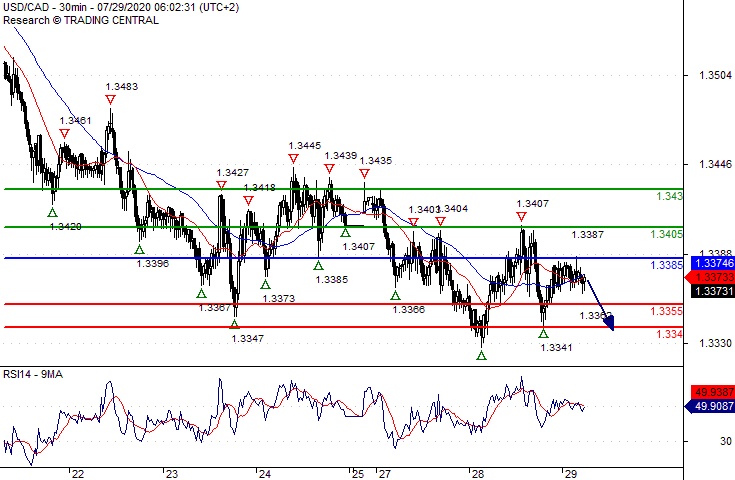This screenshot has width=735, height=480.
Task: Click the red triangle marker below 1.3461
Action: click(64, 134)
